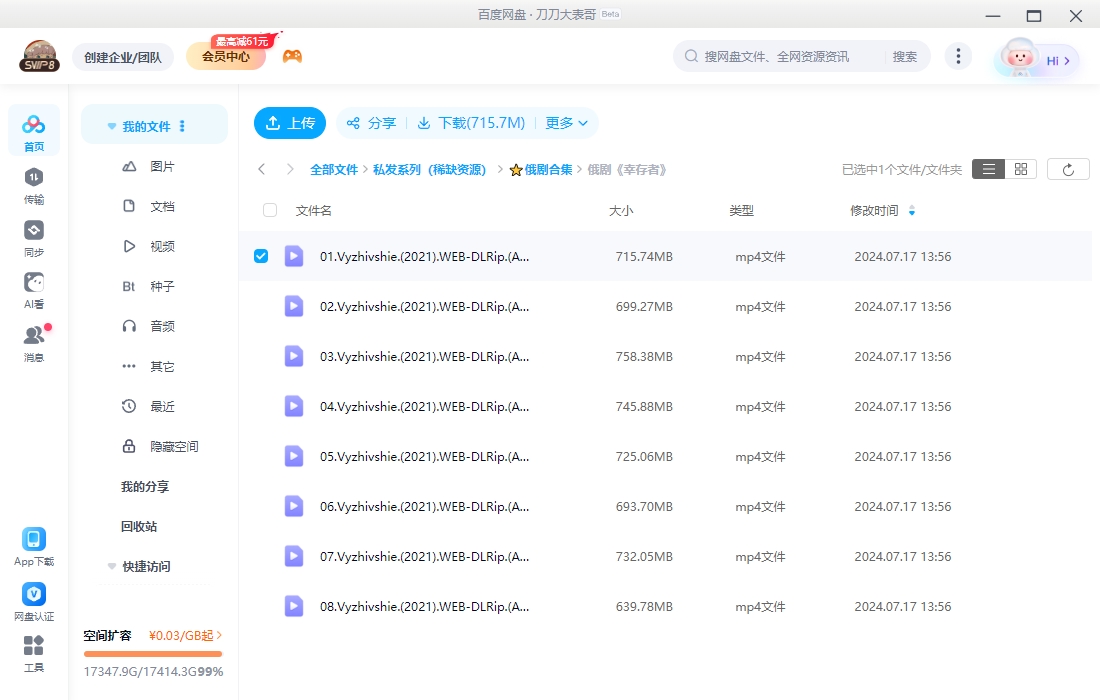This screenshot has height=700, width=1100.
Task: Expand the 快捷访问 section
Action: [112, 566]
